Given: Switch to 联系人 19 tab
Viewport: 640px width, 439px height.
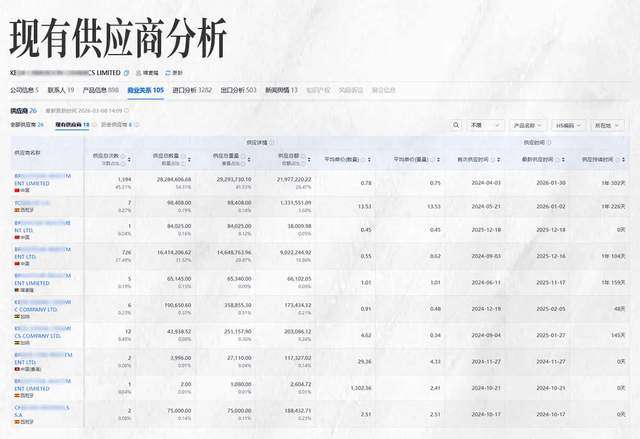Looking at the screenshot, I should [x=61, y=90].
